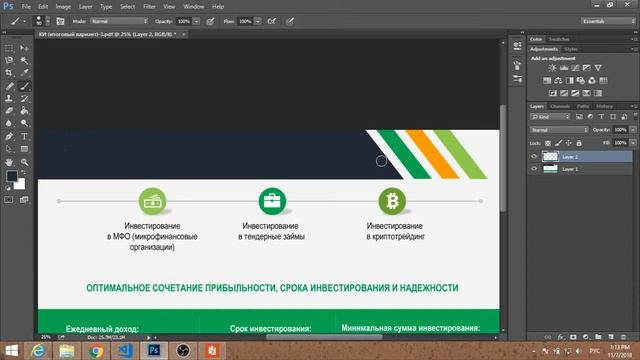Select the Crop tool
The height and width of the screenshot is (360, 640).
pos(9,73)
